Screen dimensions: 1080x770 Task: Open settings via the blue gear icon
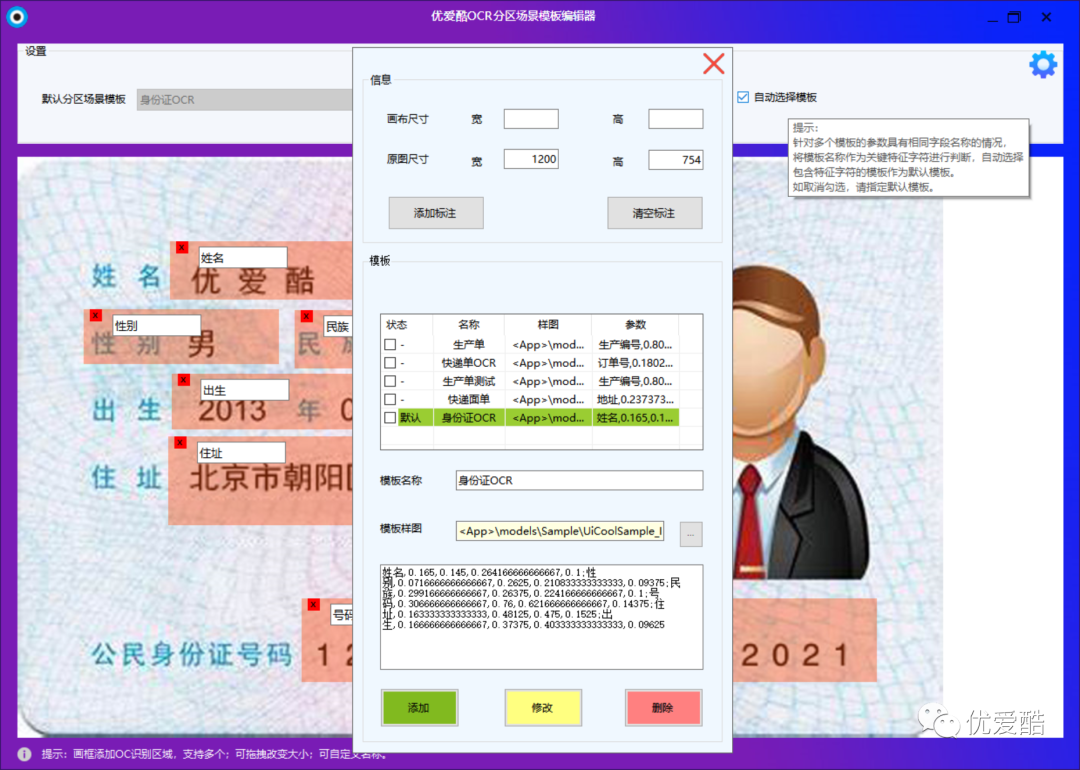1042,63
